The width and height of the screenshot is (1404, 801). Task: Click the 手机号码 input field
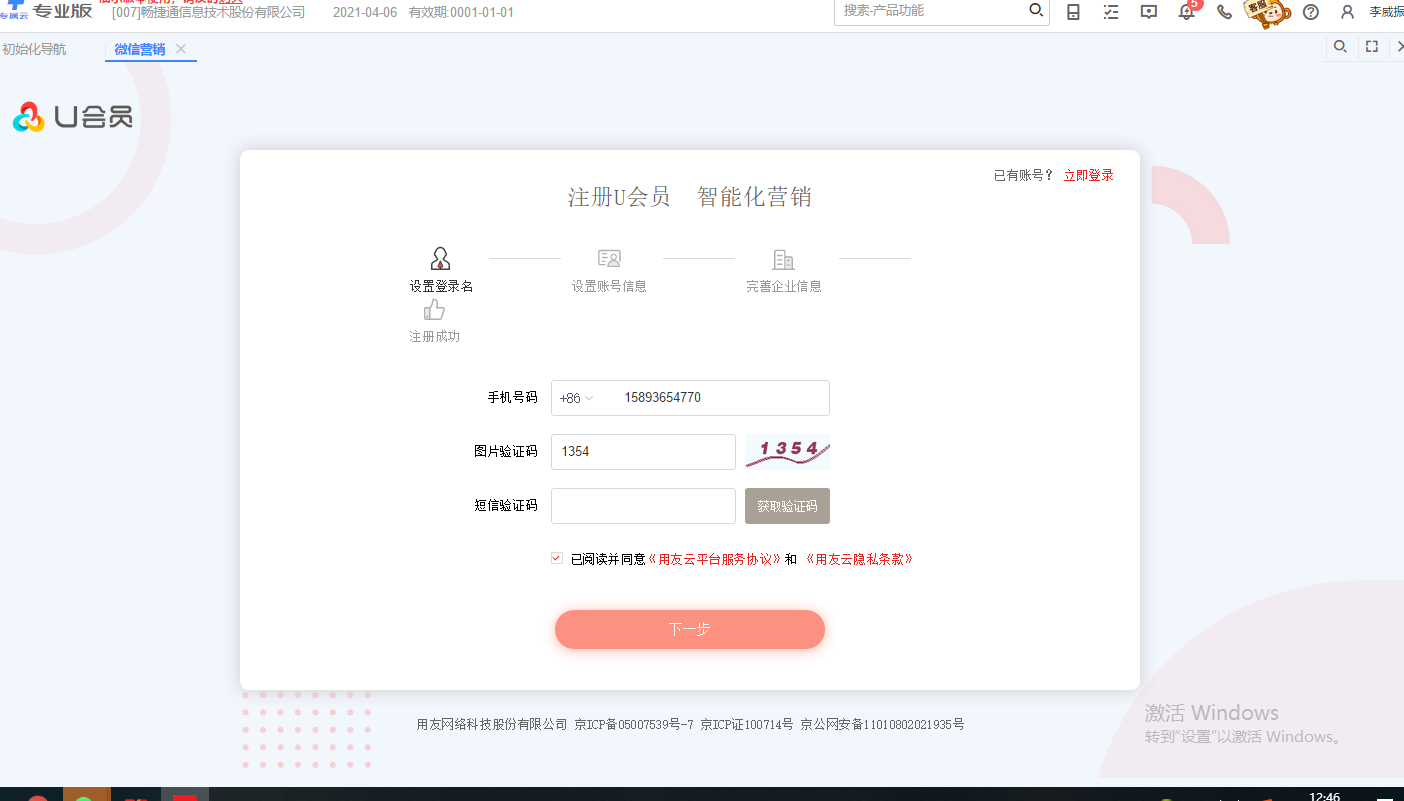[690, 398]
